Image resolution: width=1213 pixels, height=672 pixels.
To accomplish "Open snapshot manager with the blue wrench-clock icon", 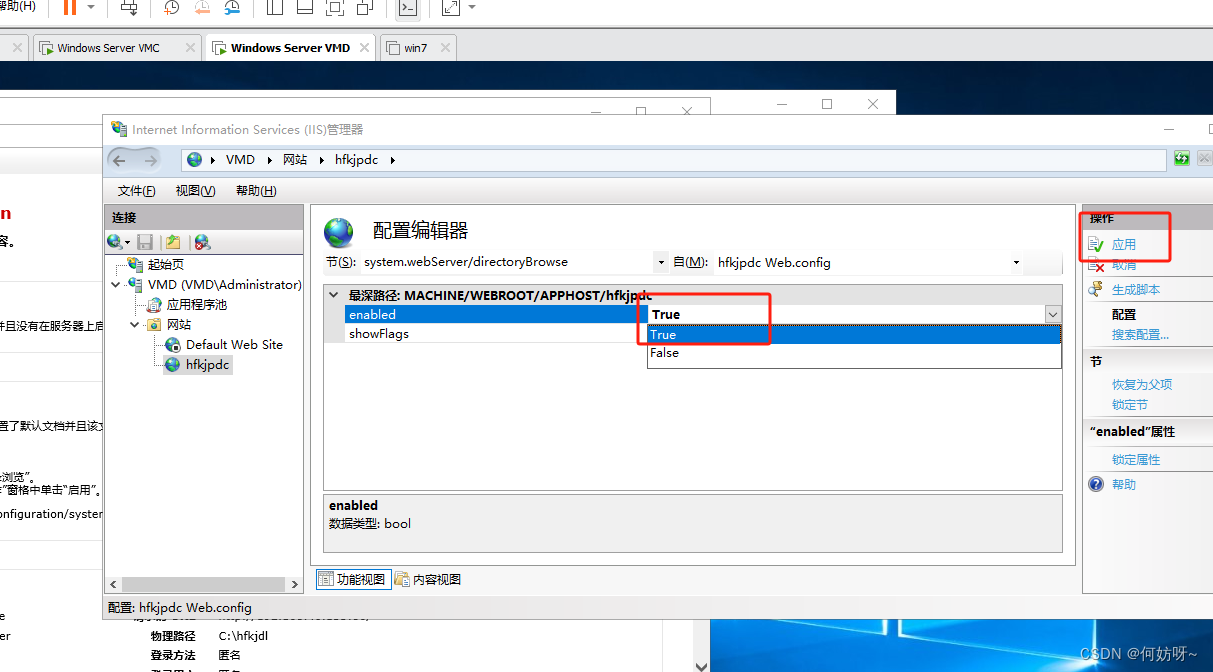I will coord(232,7).
